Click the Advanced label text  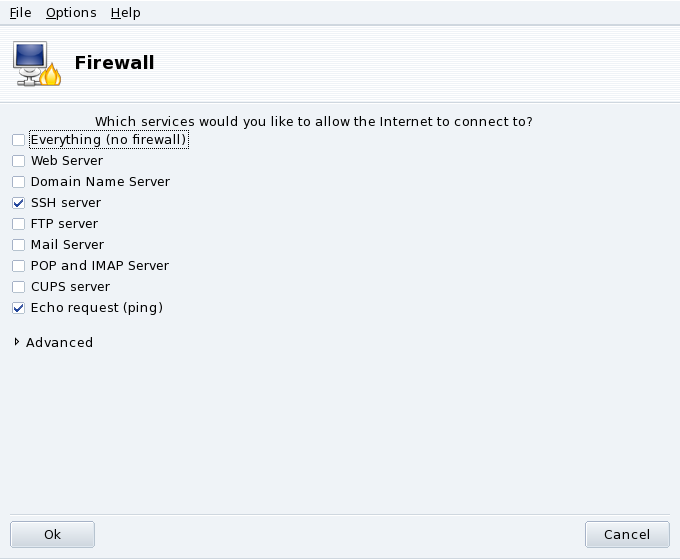(59, 342)
